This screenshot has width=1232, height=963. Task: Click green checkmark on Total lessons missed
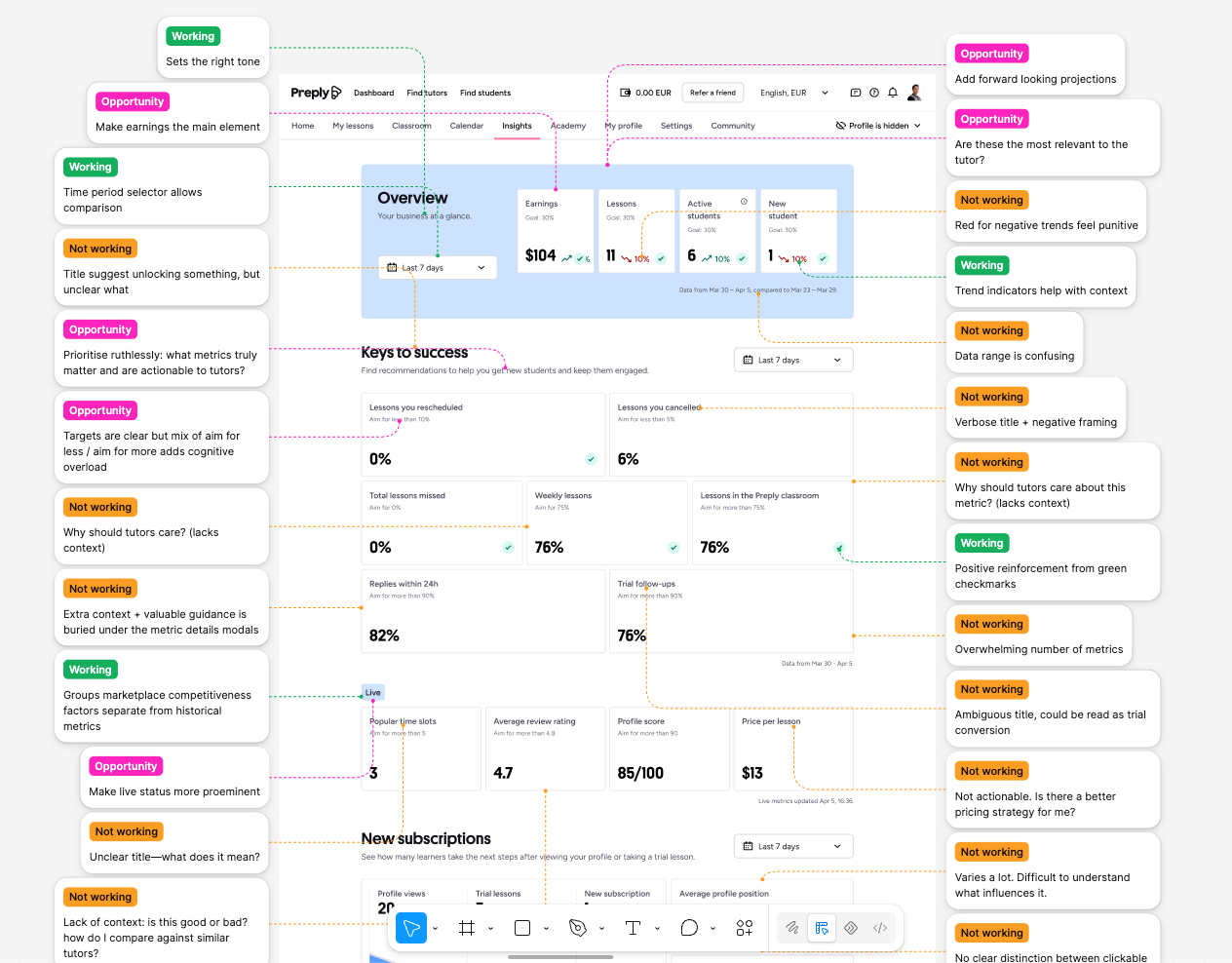click(x=508, y=548)
